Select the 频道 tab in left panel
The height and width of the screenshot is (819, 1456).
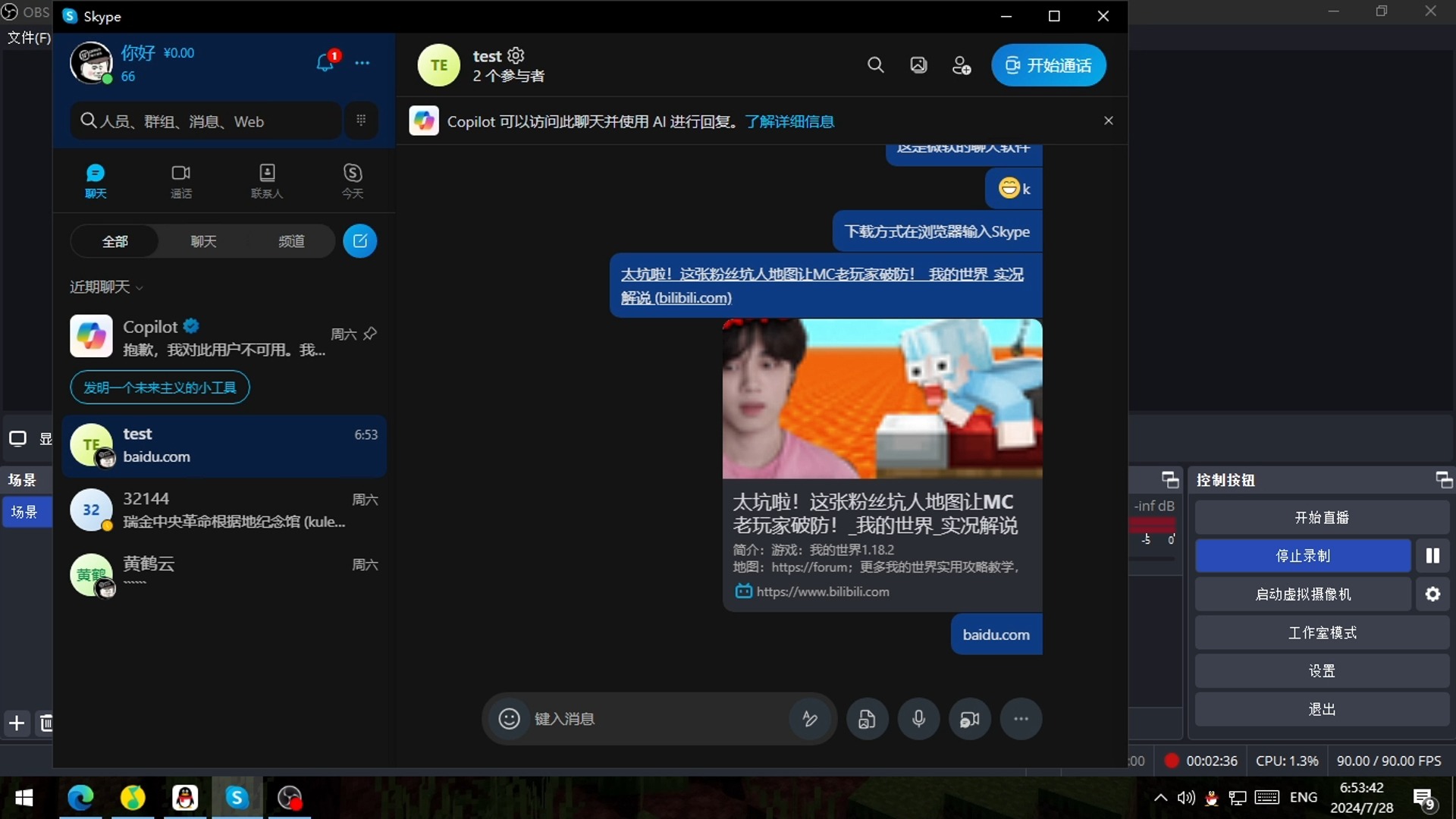293,240
